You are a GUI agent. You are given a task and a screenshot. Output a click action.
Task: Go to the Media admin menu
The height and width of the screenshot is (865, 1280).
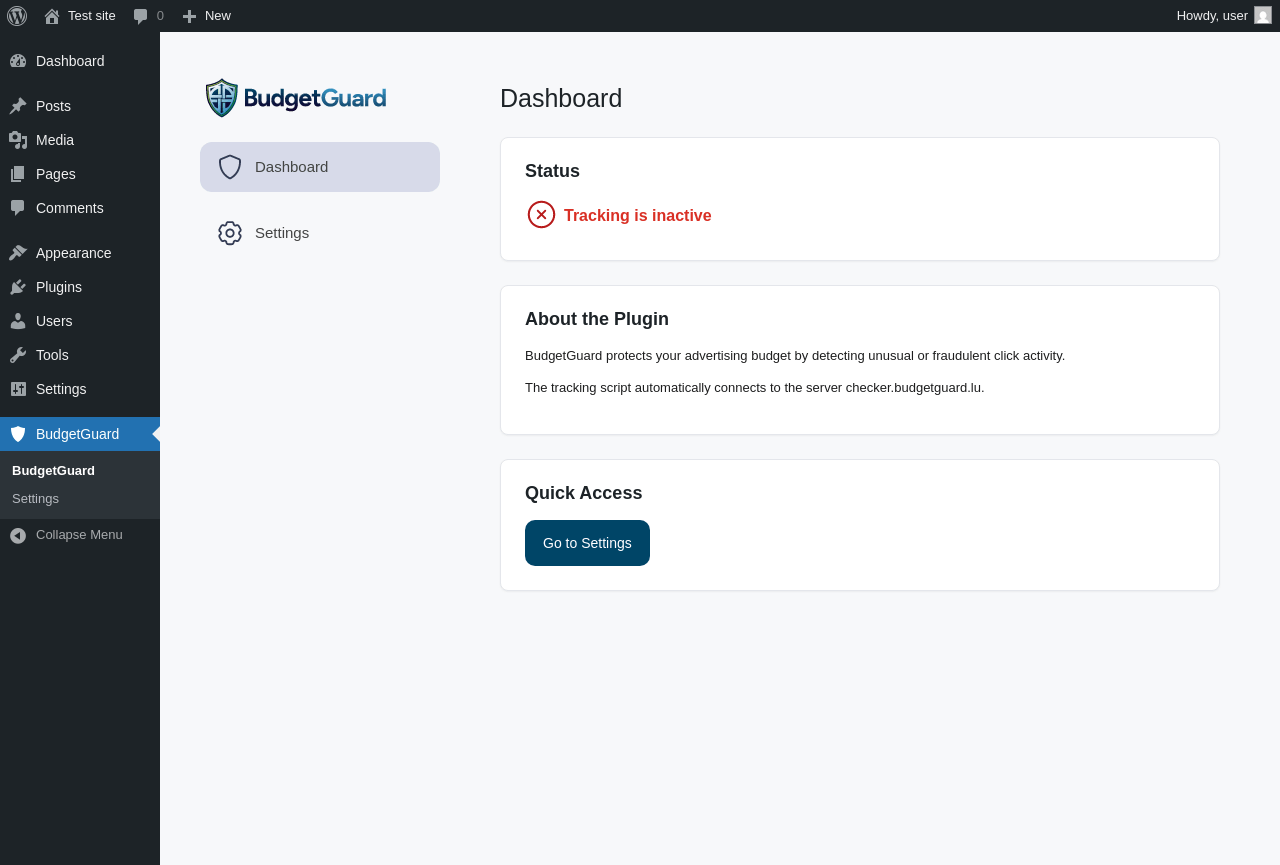point(80,140)
